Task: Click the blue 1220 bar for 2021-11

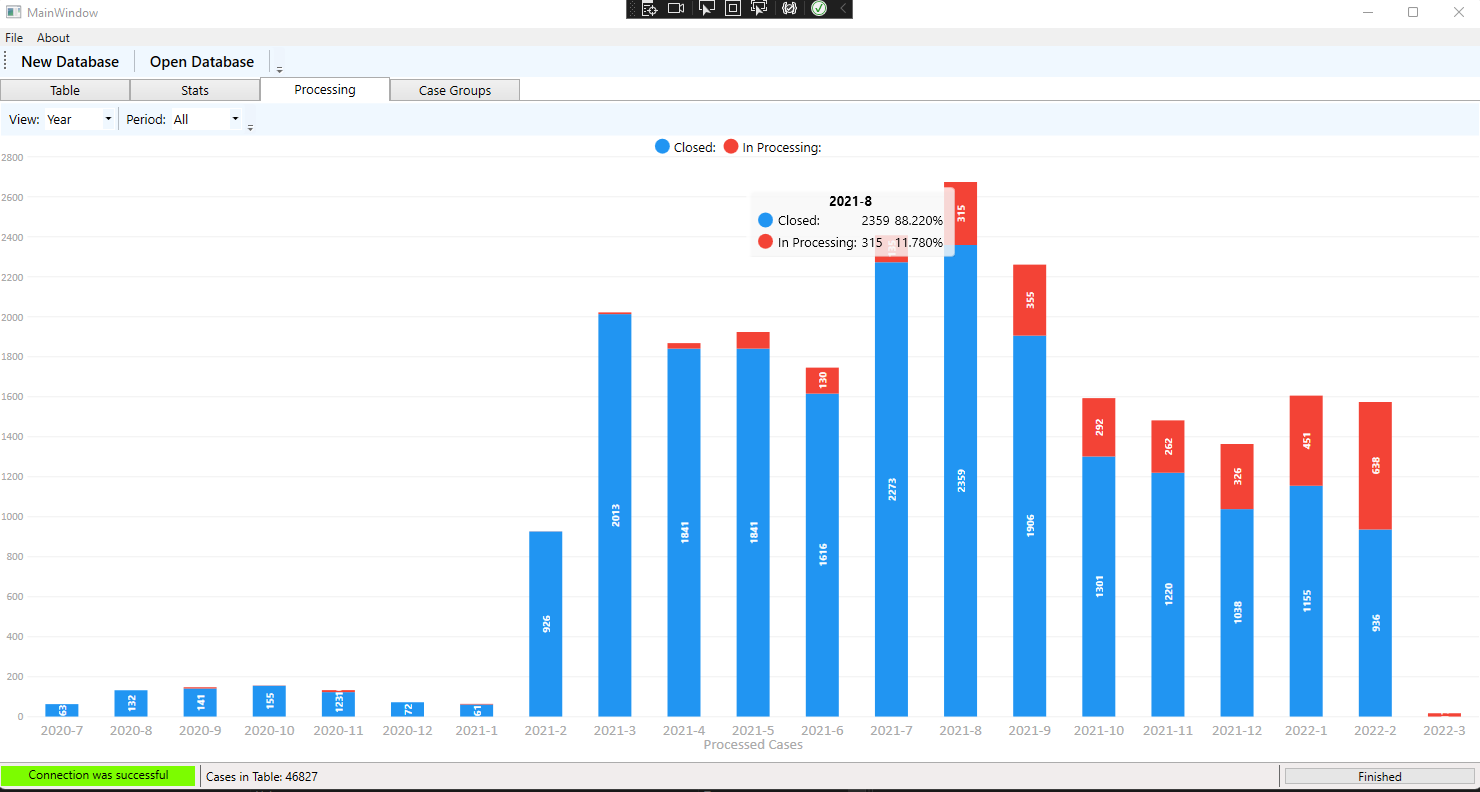Action: (1168, 595)
